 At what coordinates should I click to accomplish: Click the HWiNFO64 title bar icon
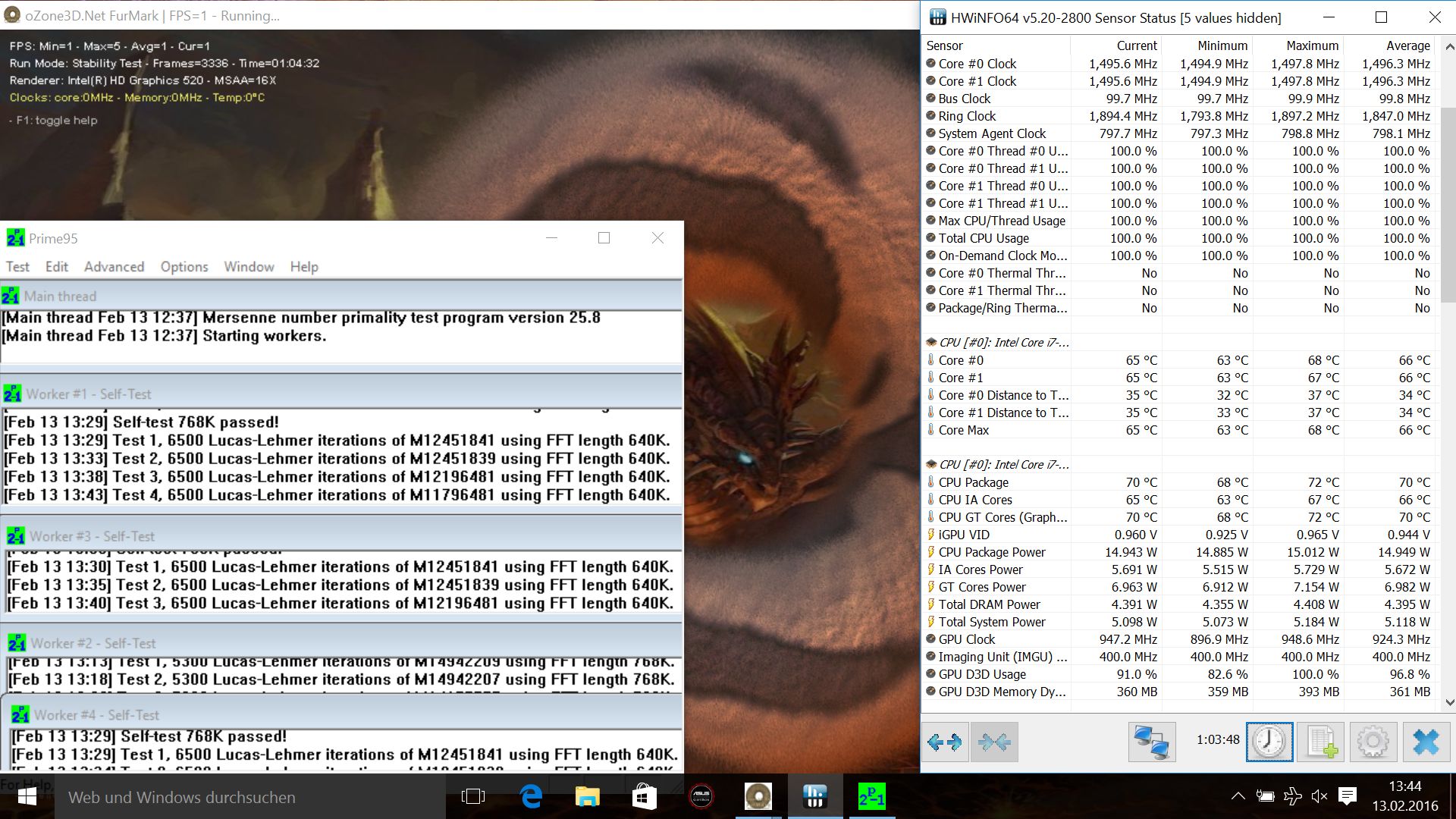(937, 17)
